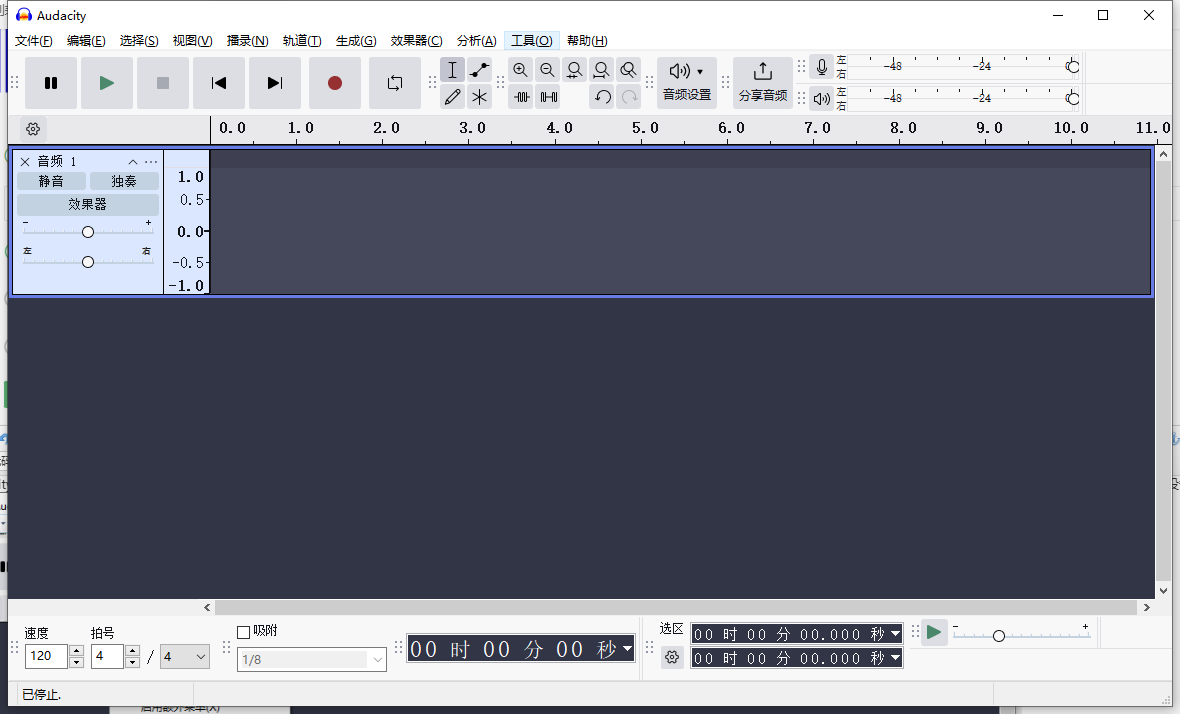Click the Zoom Toggle icon
This screenshot has height=714, width=1180.
click(628, 70)
